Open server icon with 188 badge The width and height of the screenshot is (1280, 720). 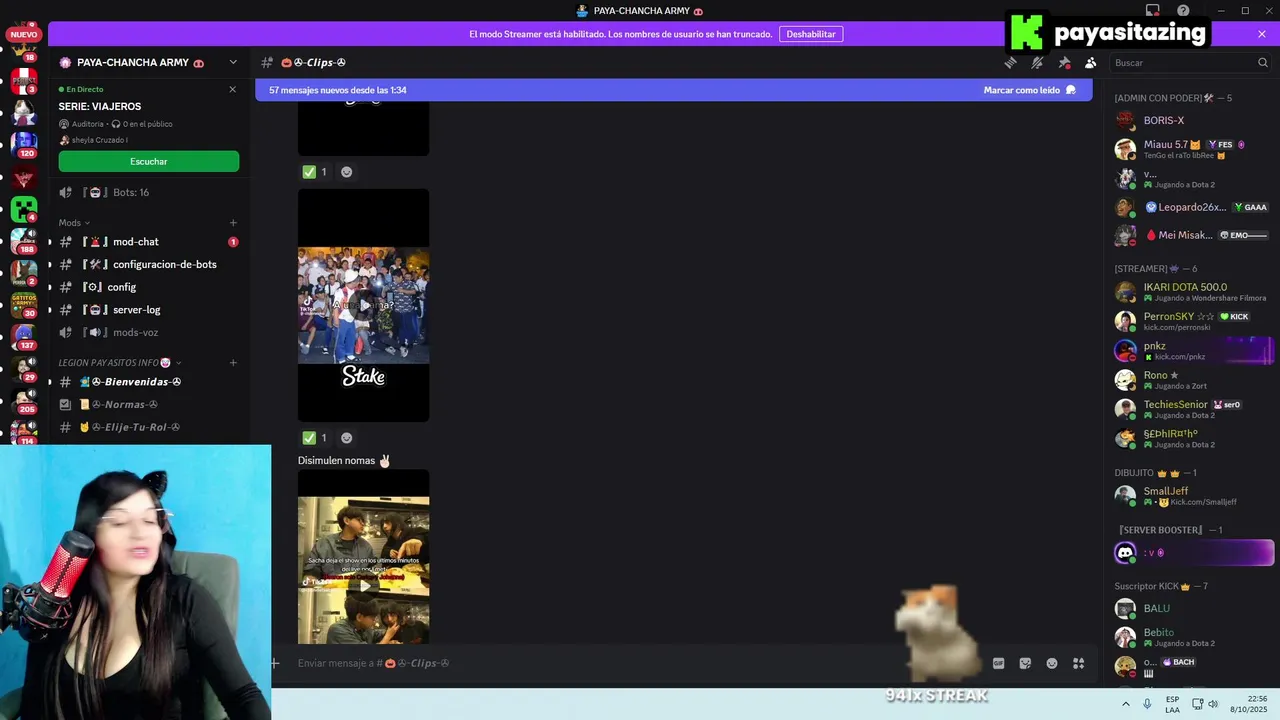pos(24,241)
